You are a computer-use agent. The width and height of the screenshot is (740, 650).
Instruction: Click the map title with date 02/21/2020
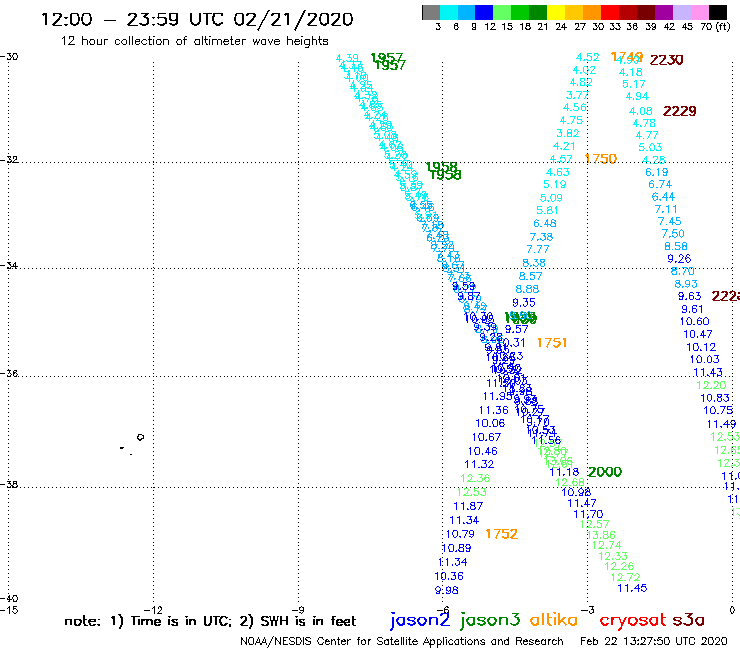click(197, 19)
